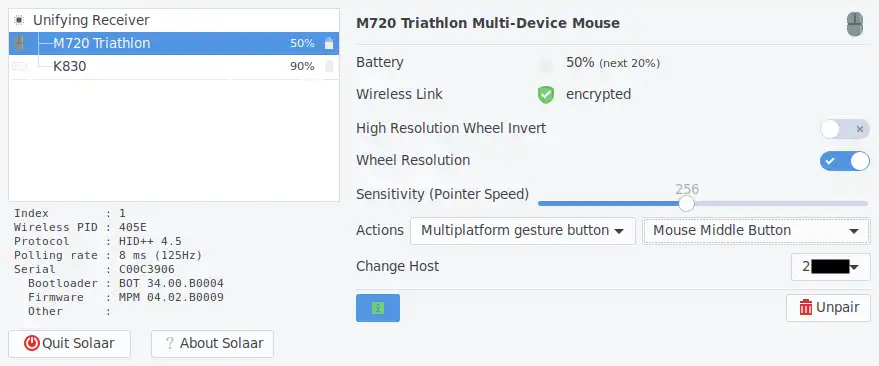
Task: Click the mouse icon beside M720 Triathlon
Action: coord(19,43)
